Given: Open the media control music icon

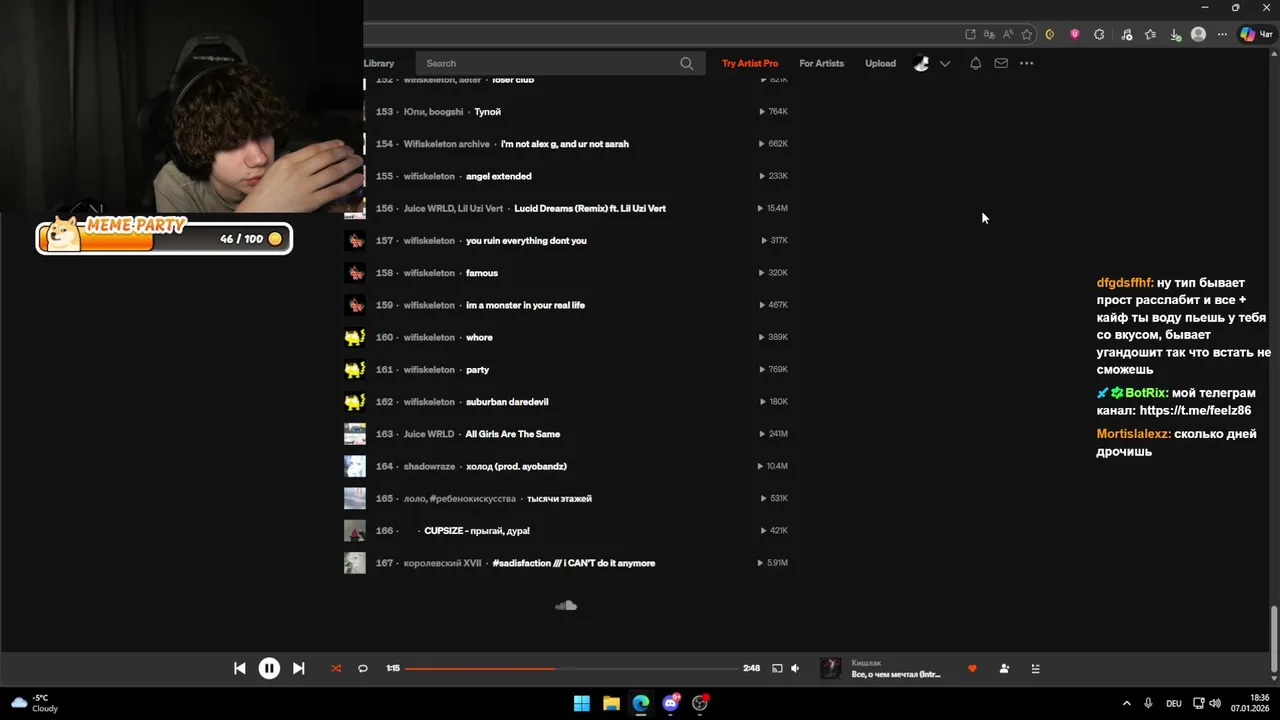Looking at the screenshot, I should coord(1127,34).
